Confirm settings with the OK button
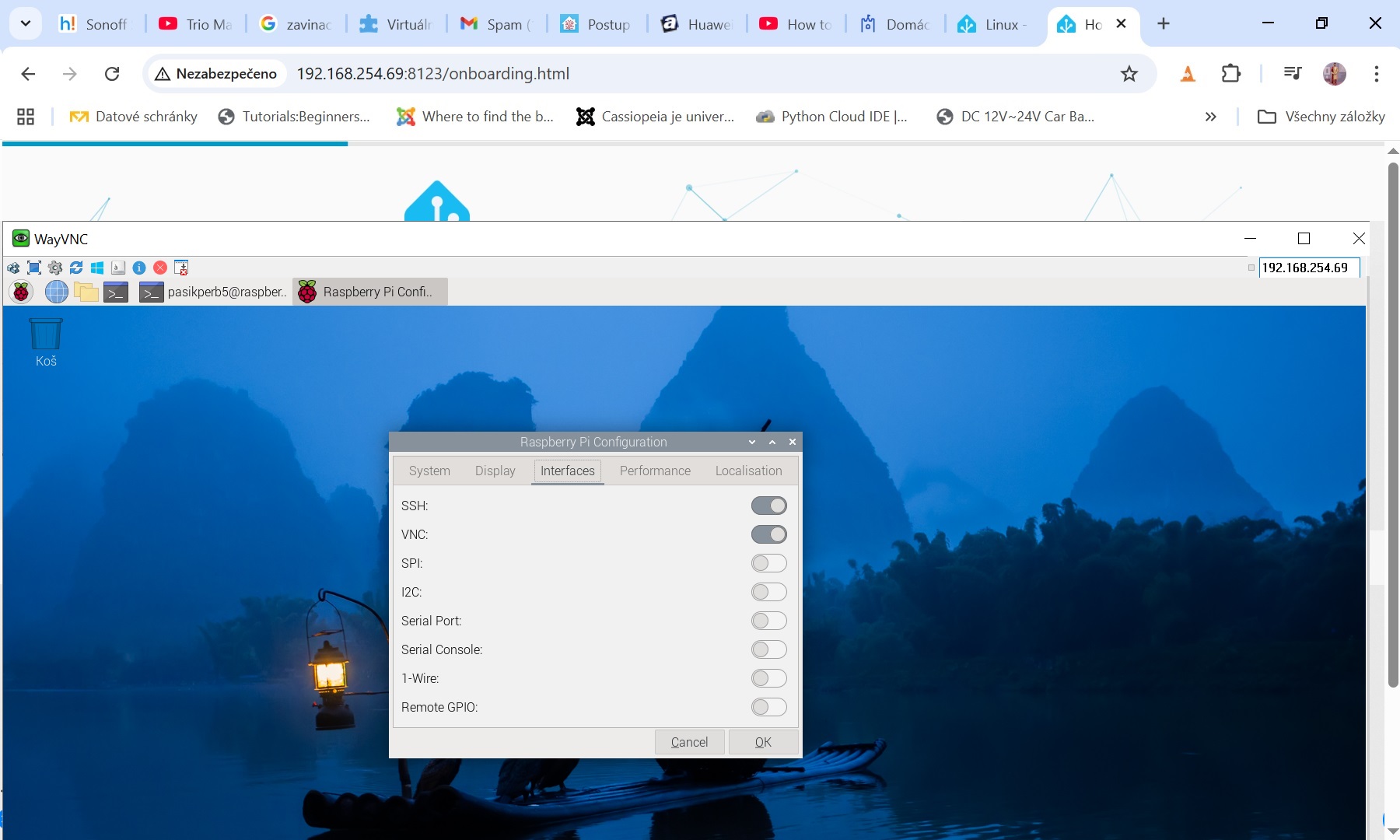 point(763,741)
